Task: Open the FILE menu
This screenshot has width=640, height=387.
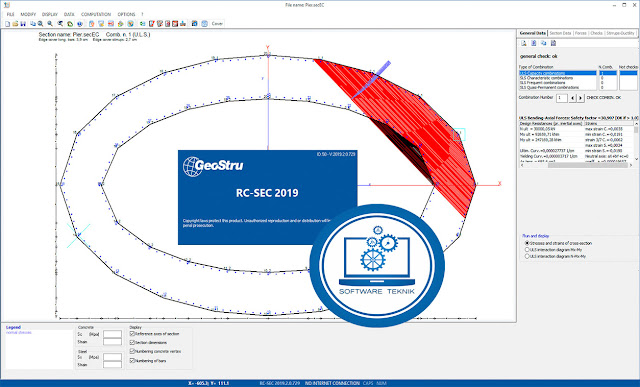Action: pyautogui.click(x=10, y=14)
